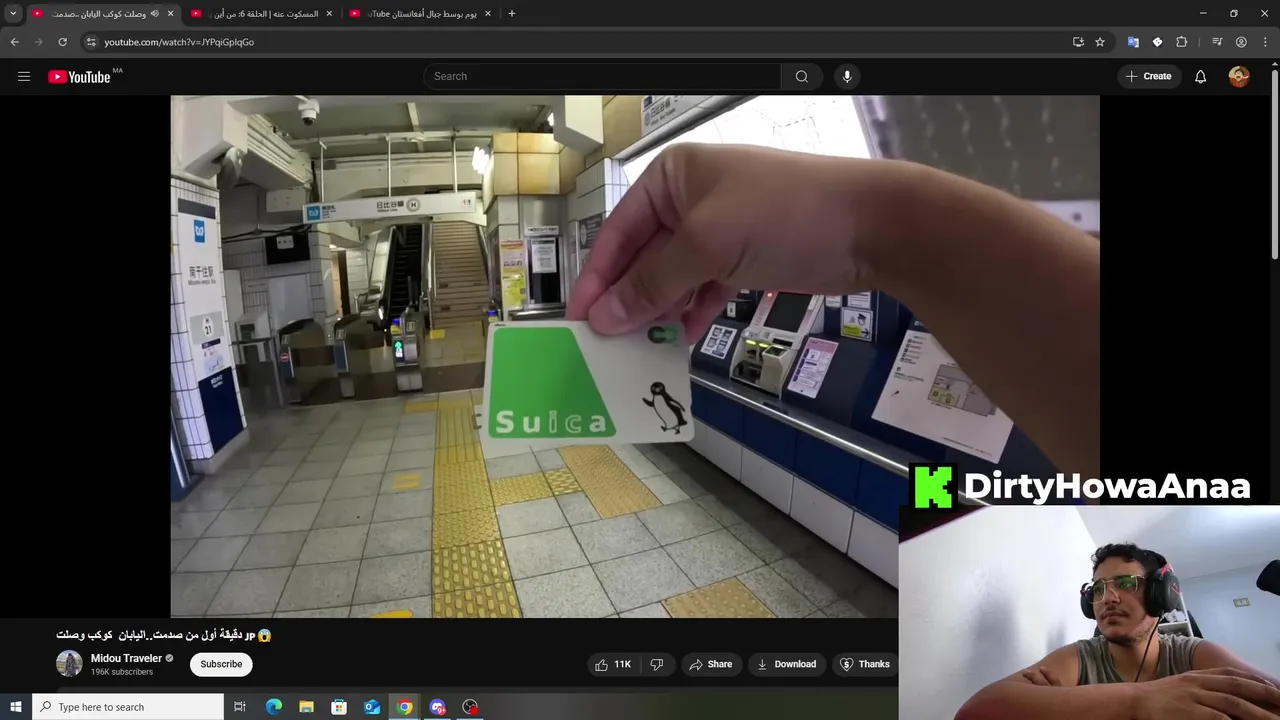Click the Create button

pyautogui.click(x=1148, y=76)
